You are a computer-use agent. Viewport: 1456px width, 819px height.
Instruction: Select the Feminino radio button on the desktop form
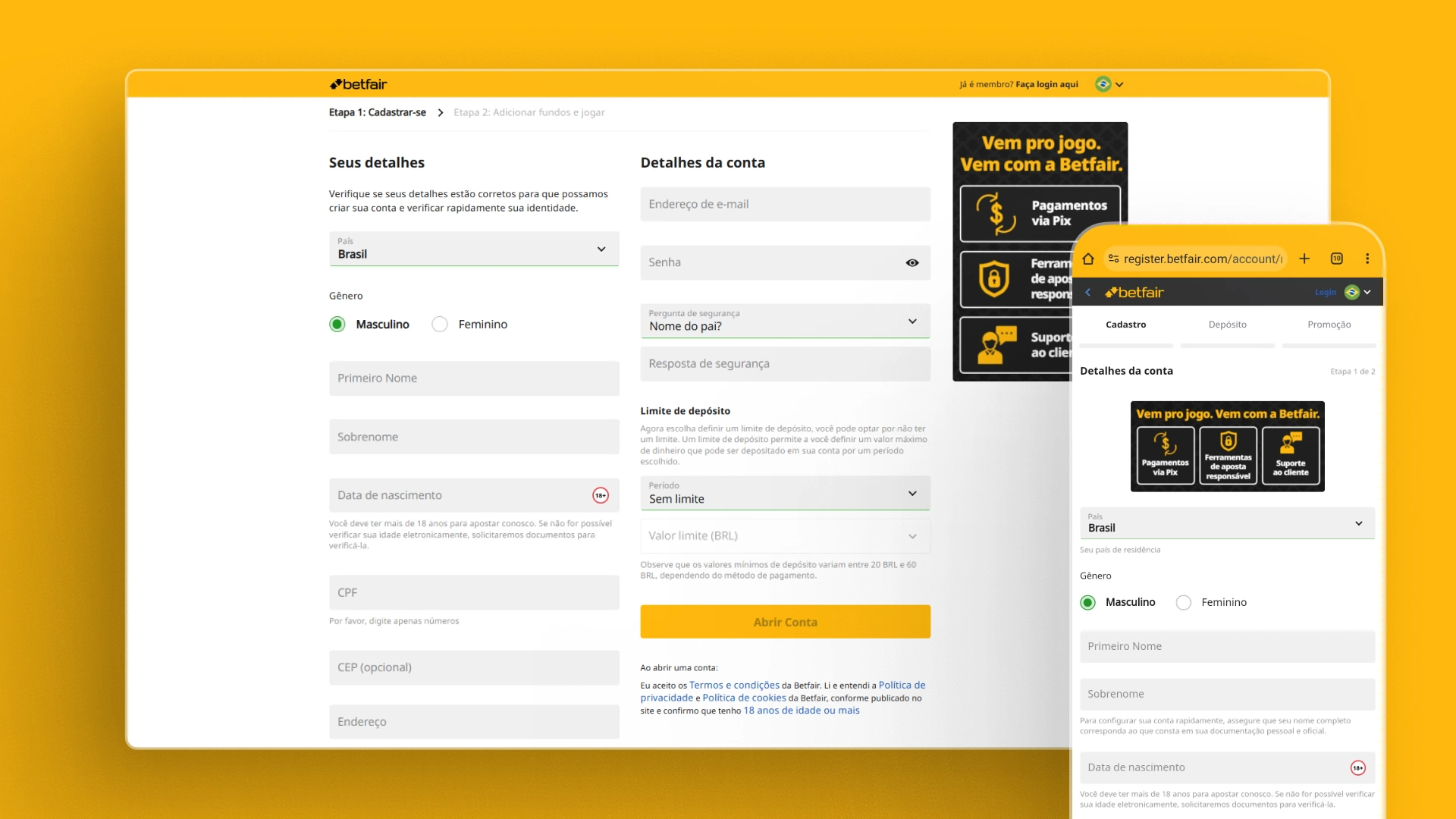pos(440,325)
